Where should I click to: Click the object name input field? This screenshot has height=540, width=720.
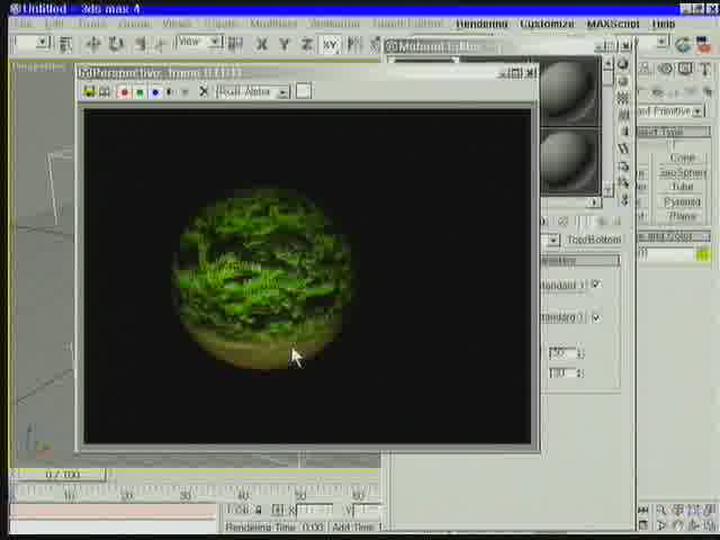[665, 255]
